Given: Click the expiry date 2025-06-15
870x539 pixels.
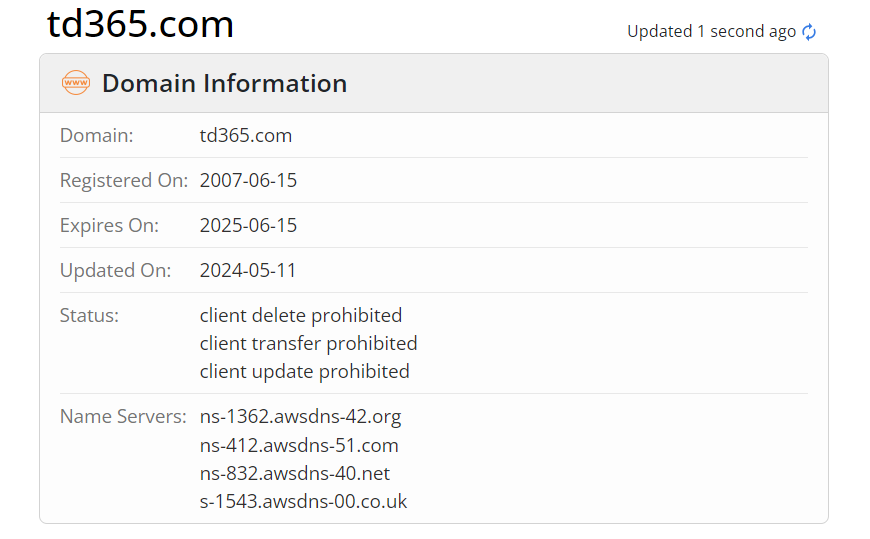Looking at the screenshot, I should point(248,225).
